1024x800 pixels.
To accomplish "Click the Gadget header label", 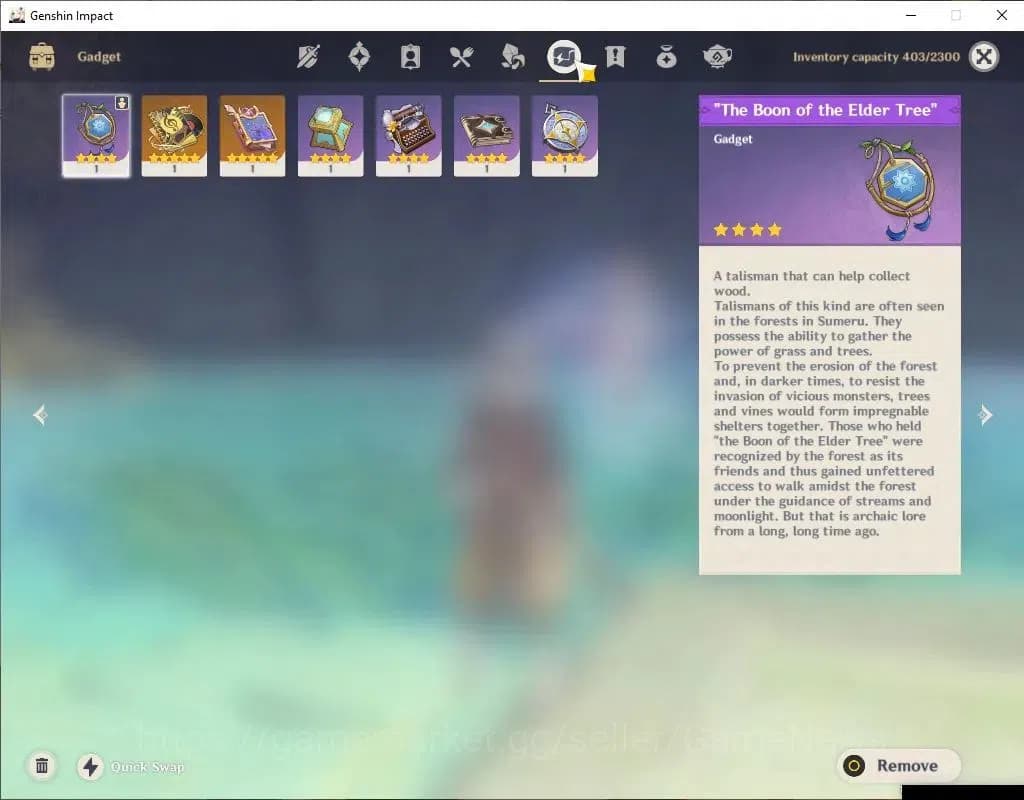I will click(x=99, y=56).
